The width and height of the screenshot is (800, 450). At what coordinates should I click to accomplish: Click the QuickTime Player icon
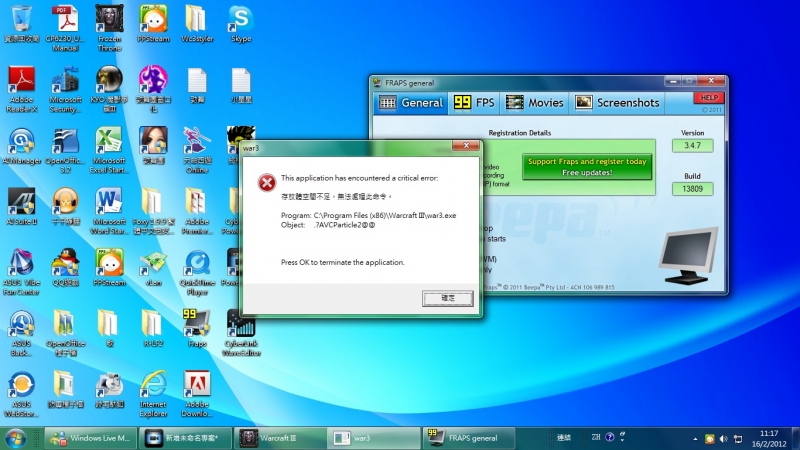[x=197, y=272]
